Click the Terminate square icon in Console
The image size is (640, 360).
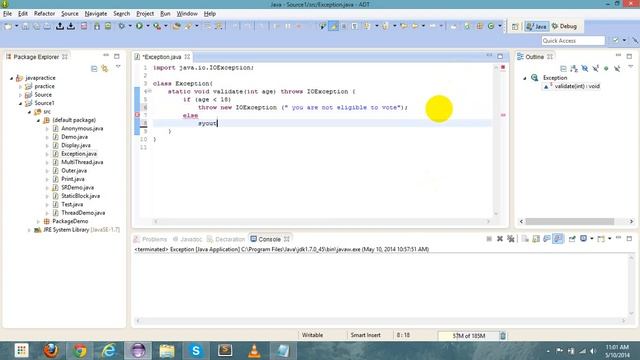(x=489, y=239)
